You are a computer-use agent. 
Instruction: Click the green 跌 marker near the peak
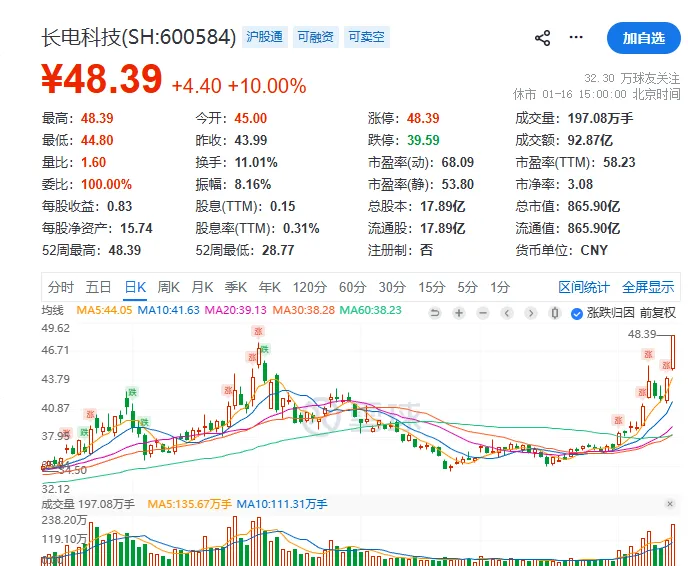[265, 349]
